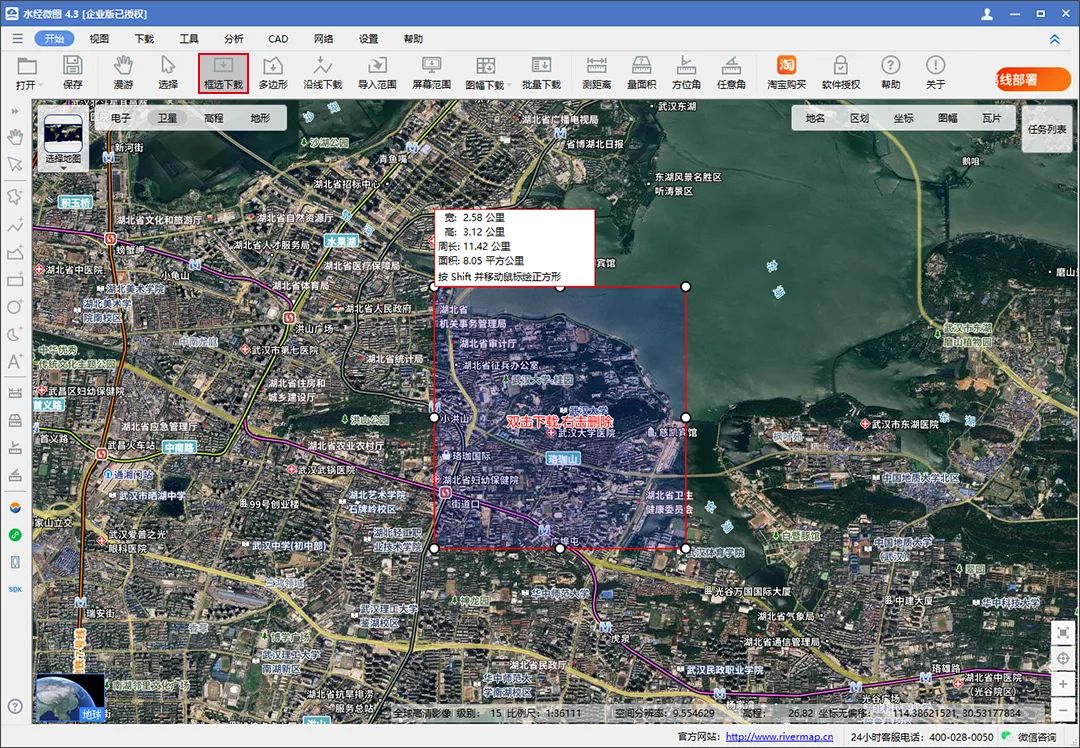Open the 网络 tab
This screenshot has height=748, width=1080.
pyautogui.click(x=324, y=39)
